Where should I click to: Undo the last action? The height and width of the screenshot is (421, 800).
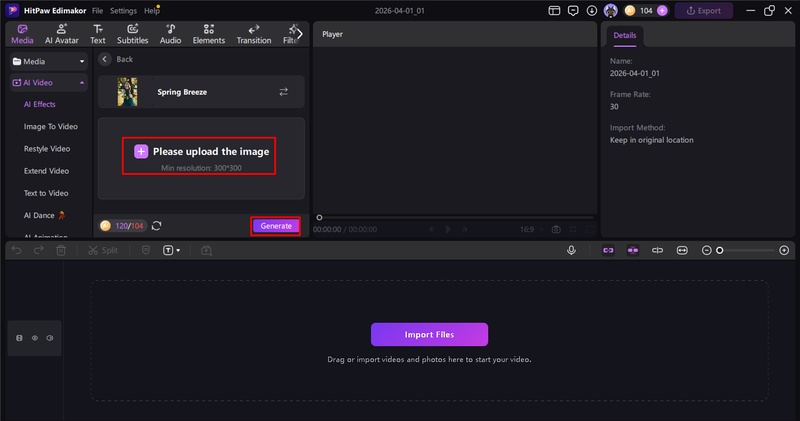click(17, 250)
